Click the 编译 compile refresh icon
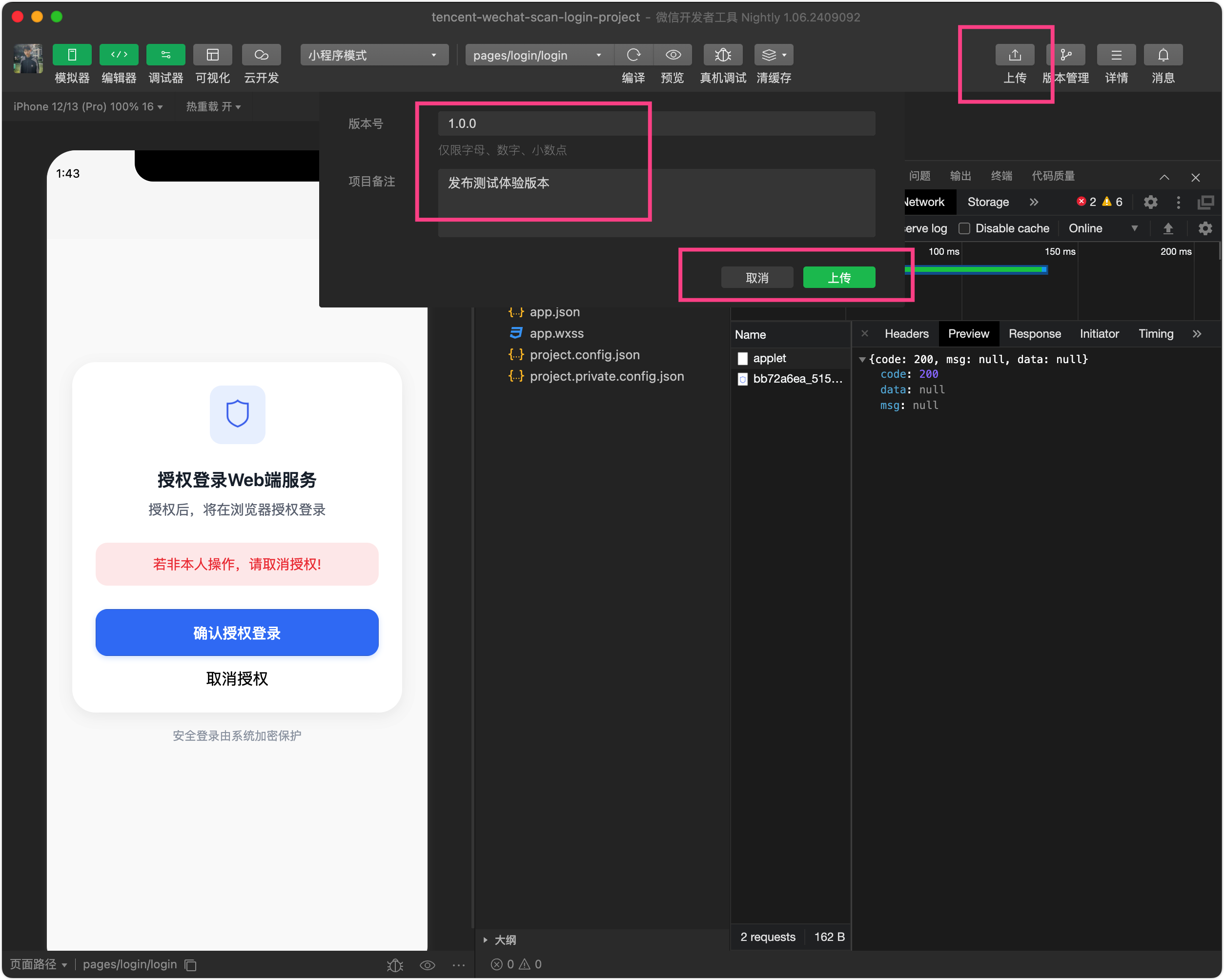The height and width of the screenshot is (980, 1224). pos(633,55)
